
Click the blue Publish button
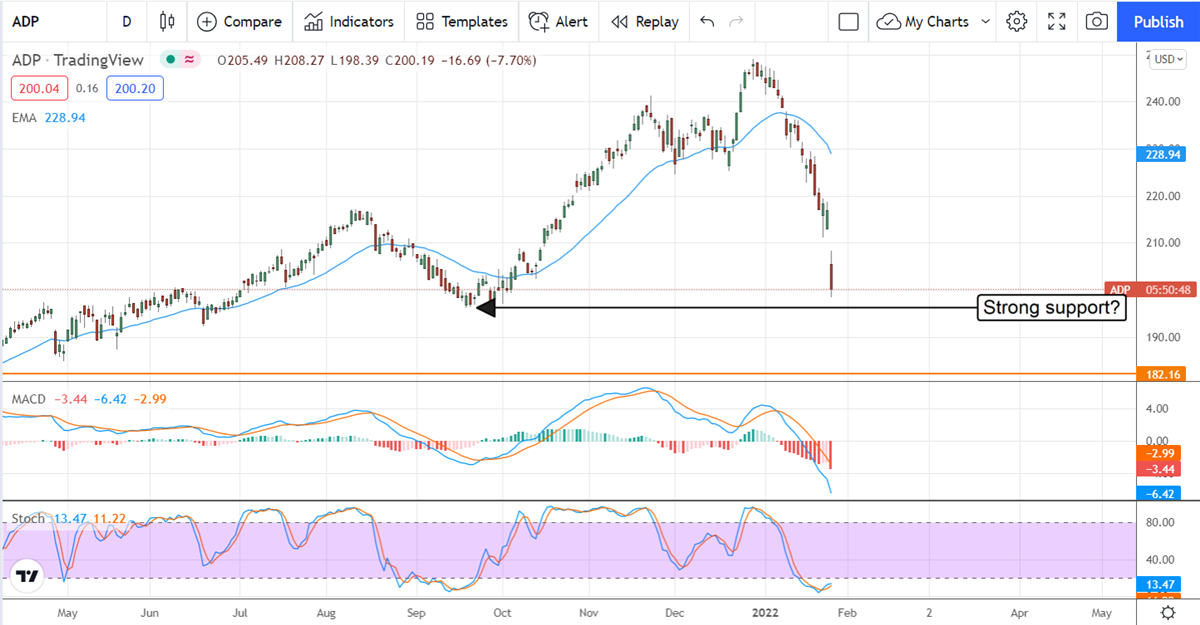[x=1158, y=21]
